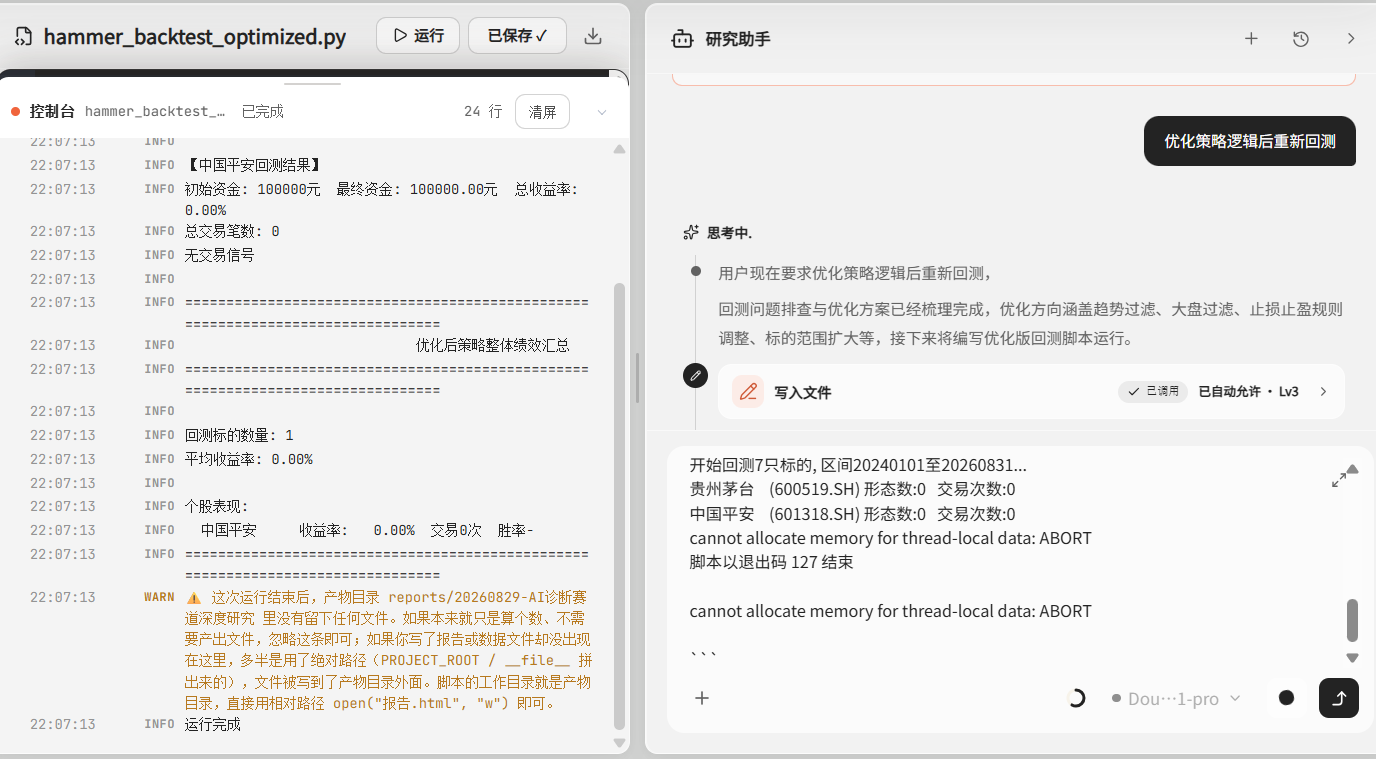Expand the chat input to full size
The height and width of the screenshot is (759, 1376).
[x=1339, y=479]
